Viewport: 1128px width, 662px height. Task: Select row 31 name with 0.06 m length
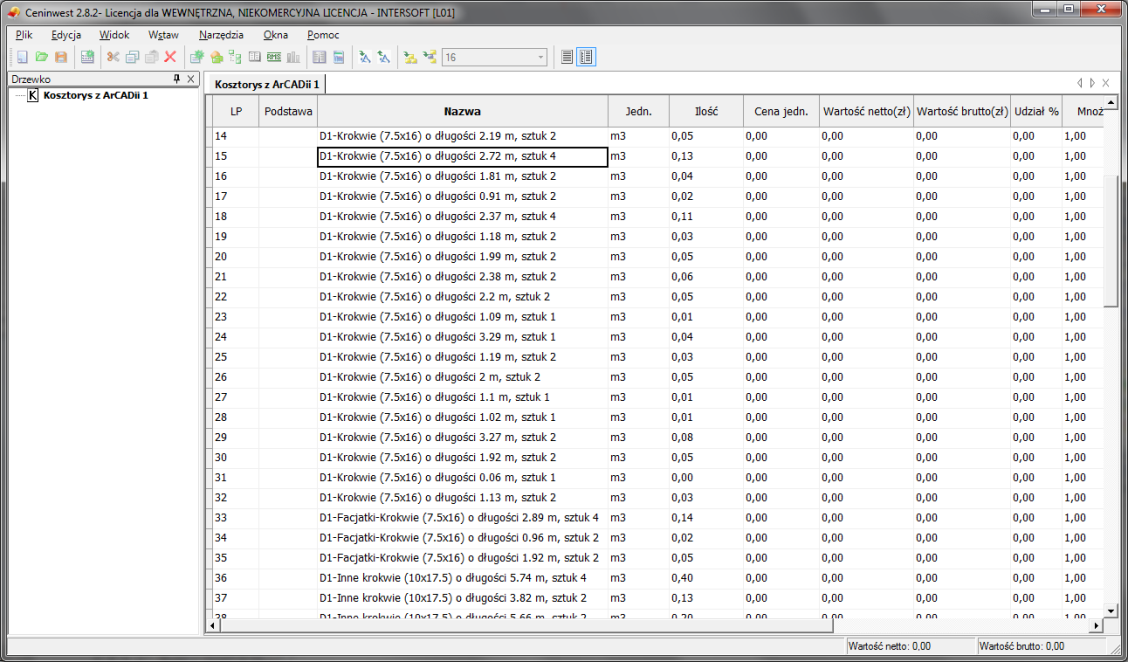pyautogui.click(x=463, y=477)
